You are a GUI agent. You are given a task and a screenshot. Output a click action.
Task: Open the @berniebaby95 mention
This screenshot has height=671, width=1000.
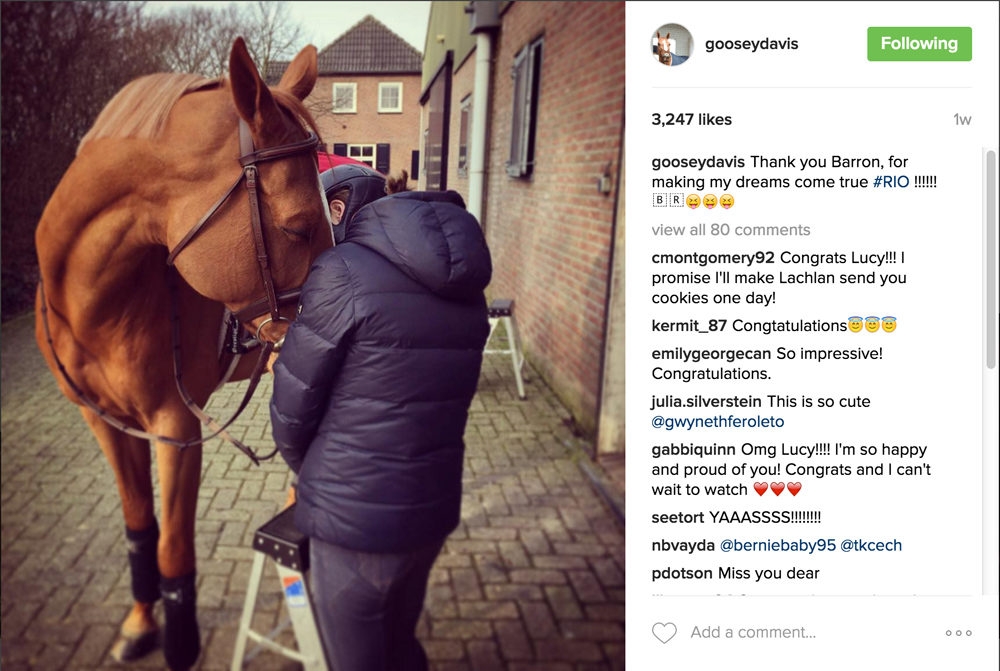[x=777, y=545]
